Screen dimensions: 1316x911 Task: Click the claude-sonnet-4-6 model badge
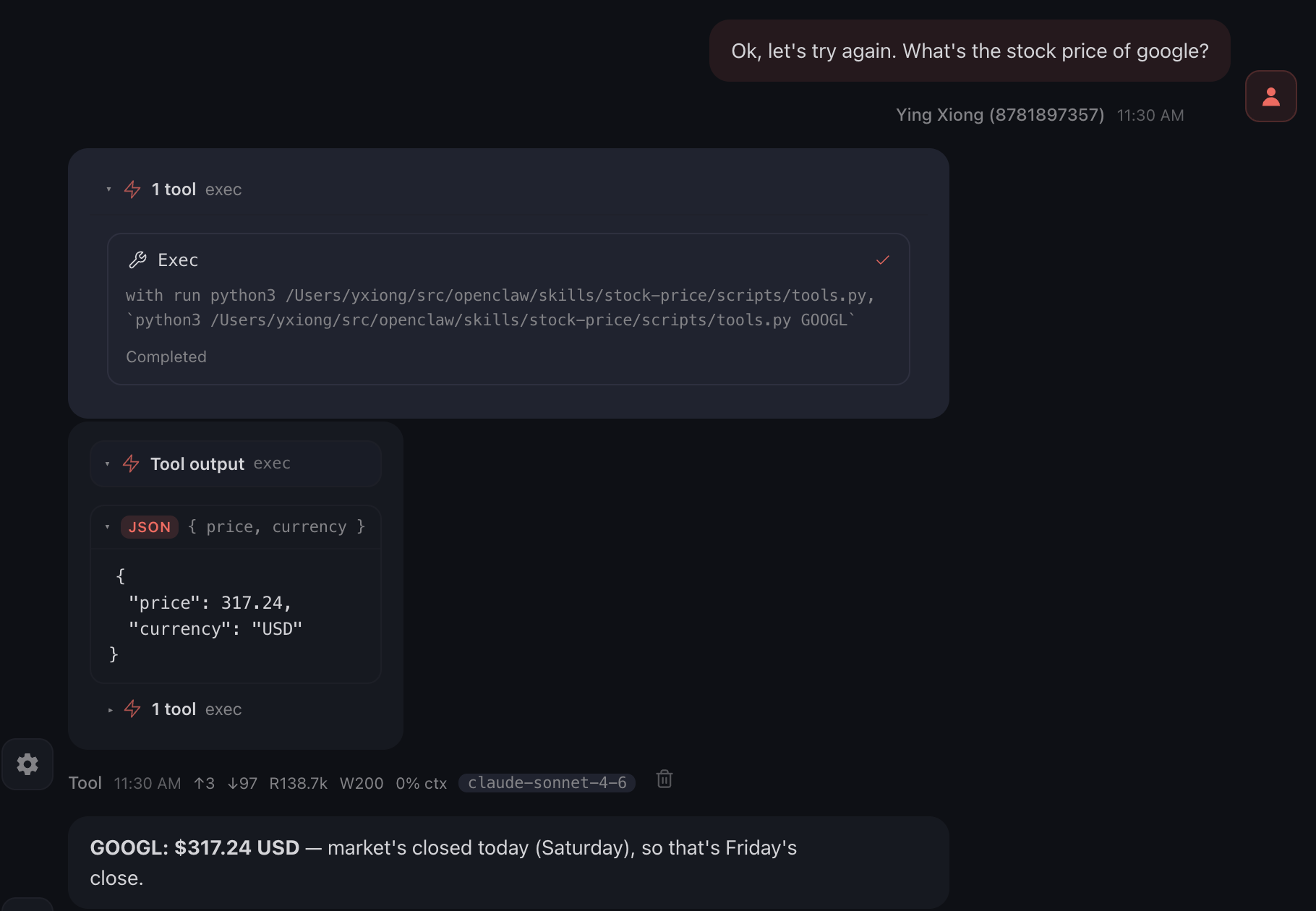point(547,783)
